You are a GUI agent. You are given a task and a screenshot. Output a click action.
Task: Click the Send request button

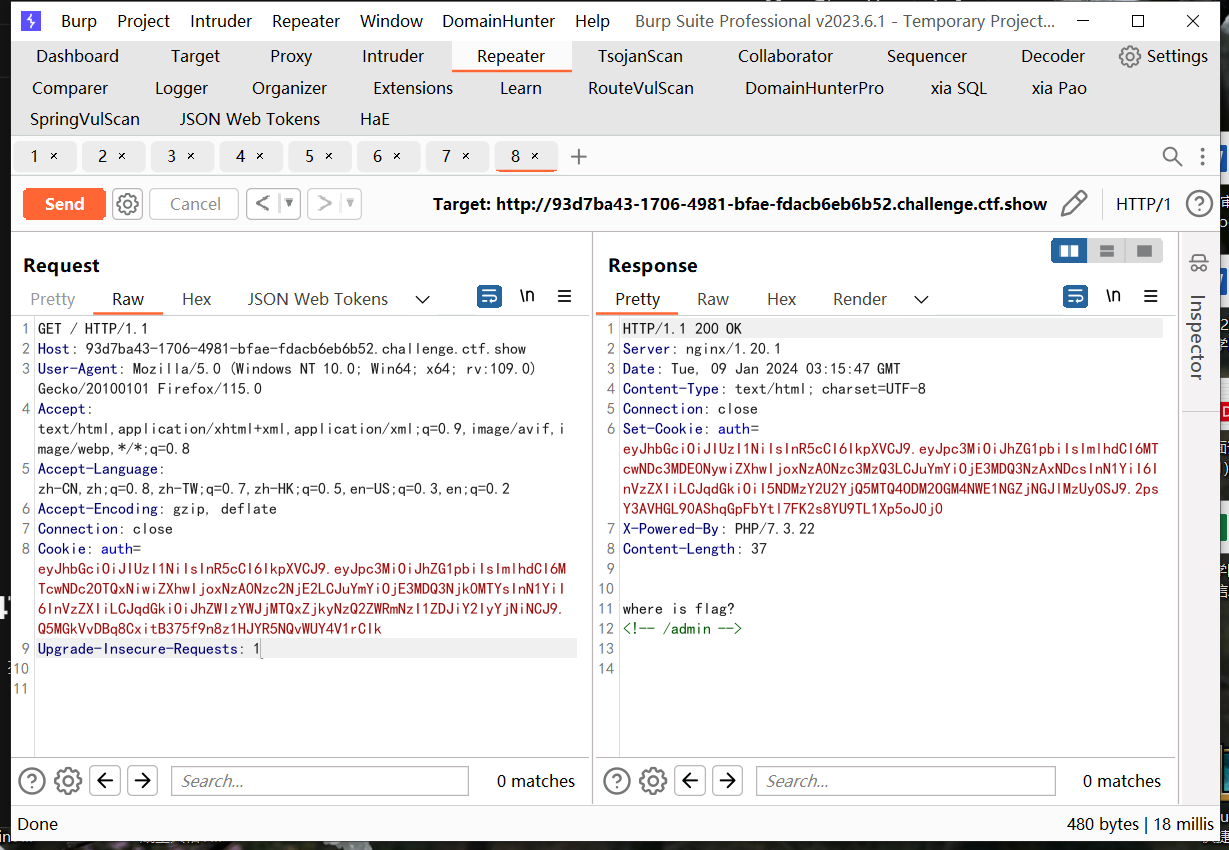click(64, 204)
